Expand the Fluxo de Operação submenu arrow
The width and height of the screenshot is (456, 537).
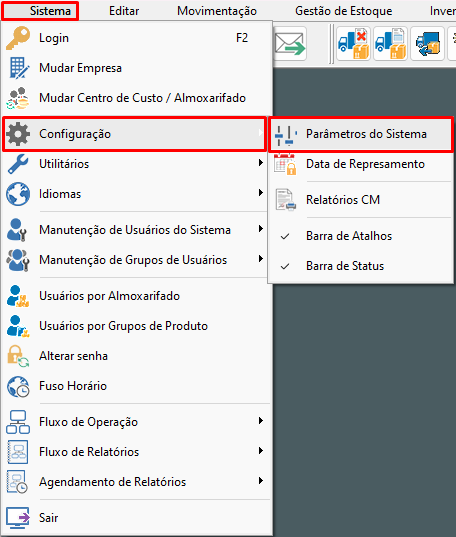(x=261, y=421)
